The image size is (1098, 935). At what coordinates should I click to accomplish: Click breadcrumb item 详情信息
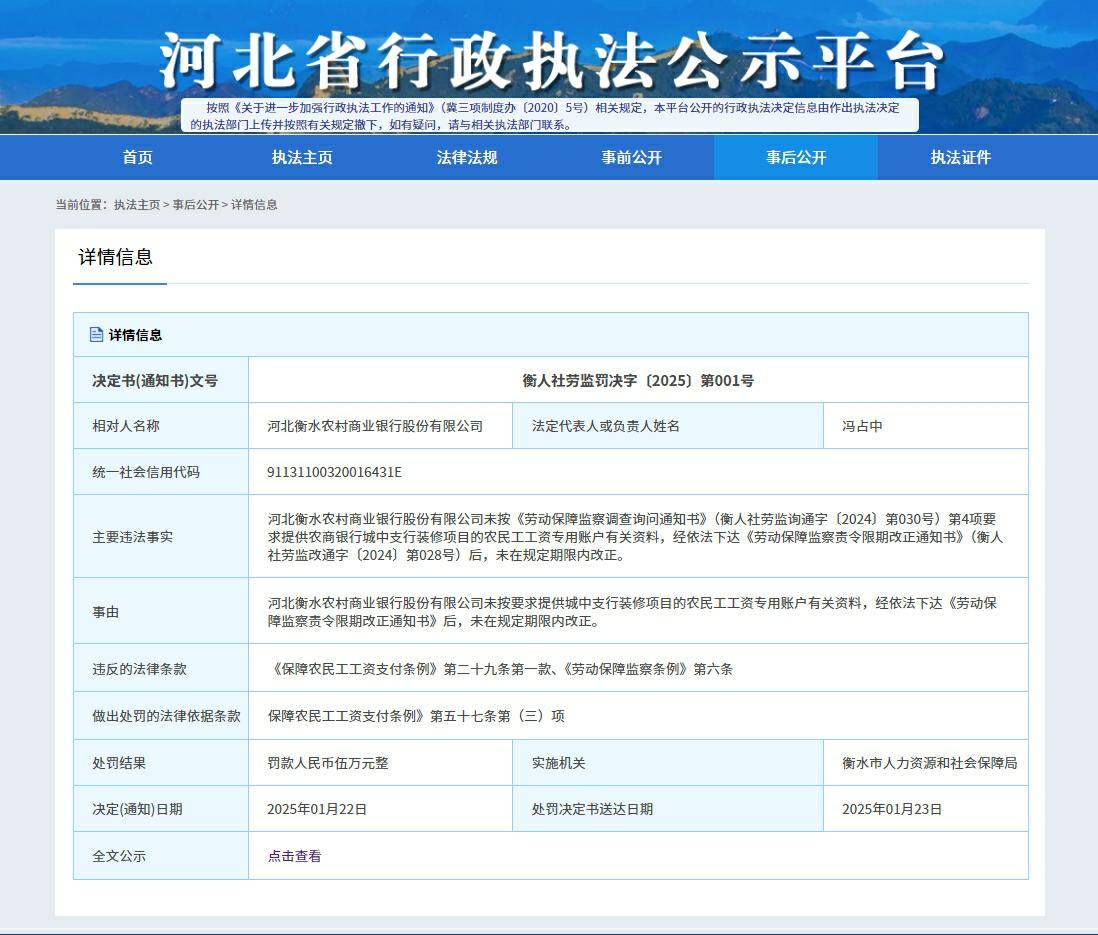254,205
